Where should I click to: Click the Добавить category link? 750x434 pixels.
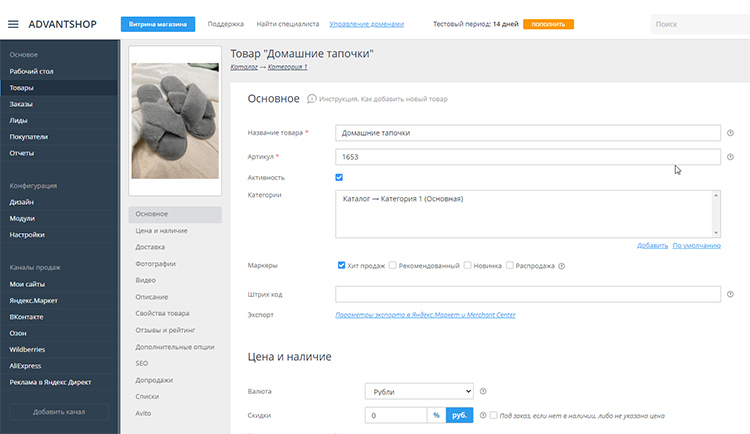point(651,245)
